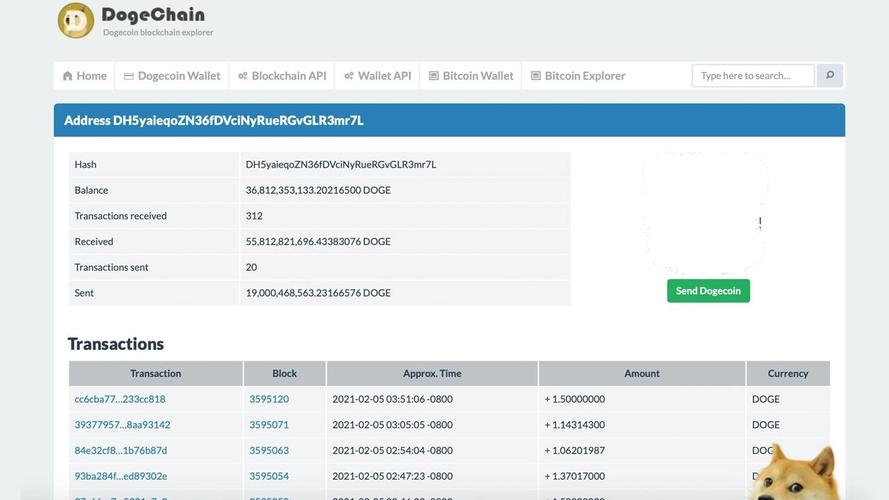Click DOGE currency in the 3595120 row
Screen dimensions: 889x500
(766, 399)
